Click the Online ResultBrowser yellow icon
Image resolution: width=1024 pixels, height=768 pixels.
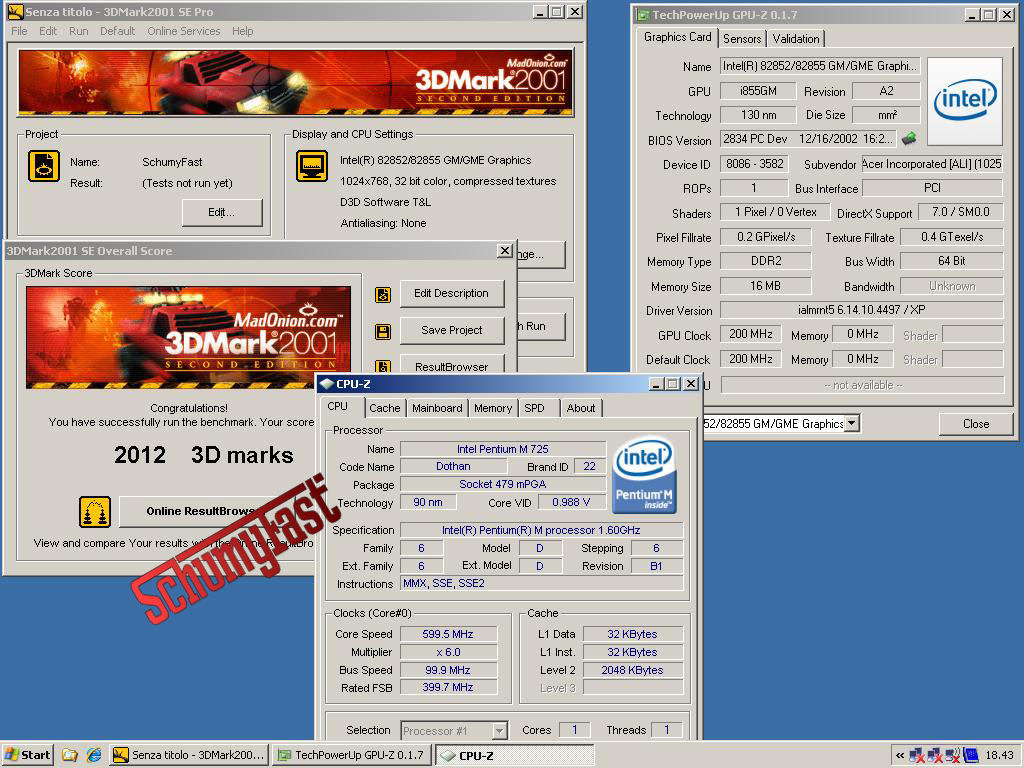pyautogui.click(x=95, y=511)
